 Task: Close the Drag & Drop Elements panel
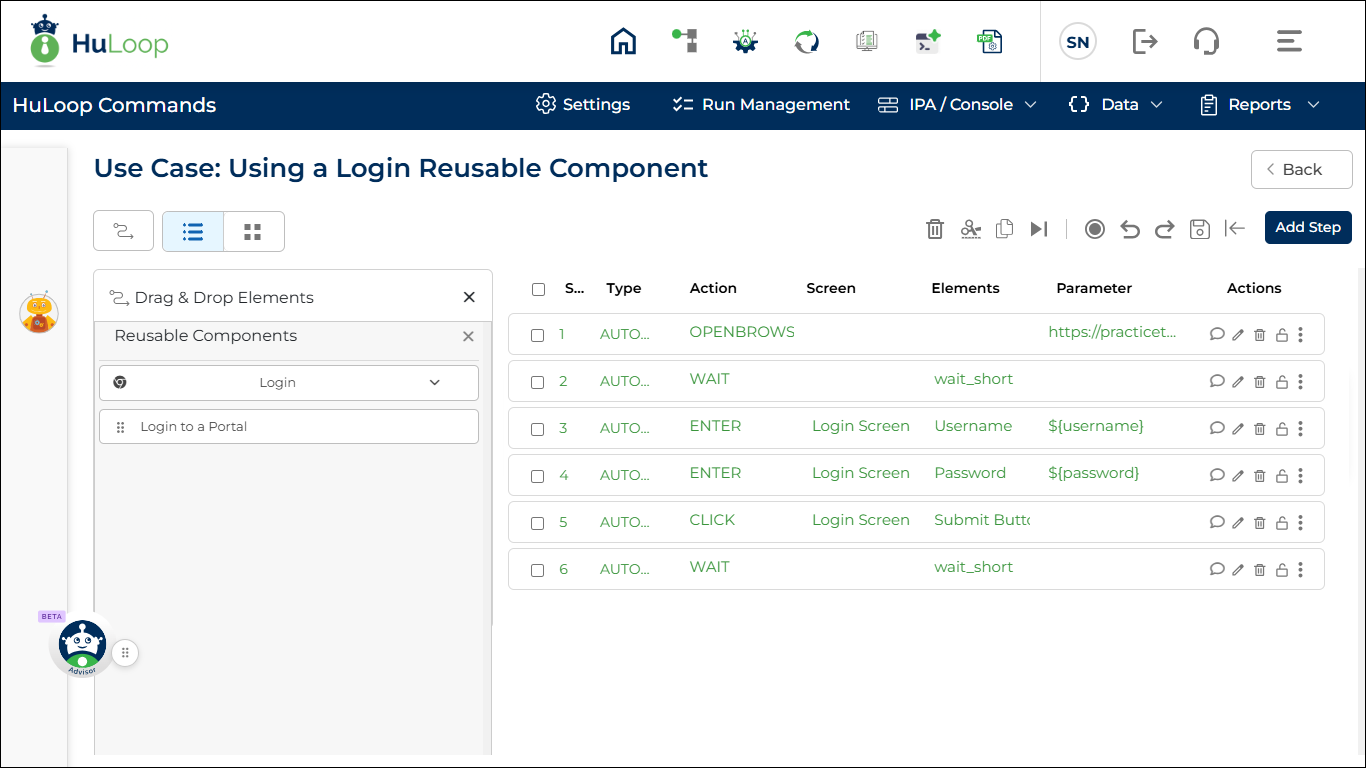pyautogui.click(x=469, y=297)
